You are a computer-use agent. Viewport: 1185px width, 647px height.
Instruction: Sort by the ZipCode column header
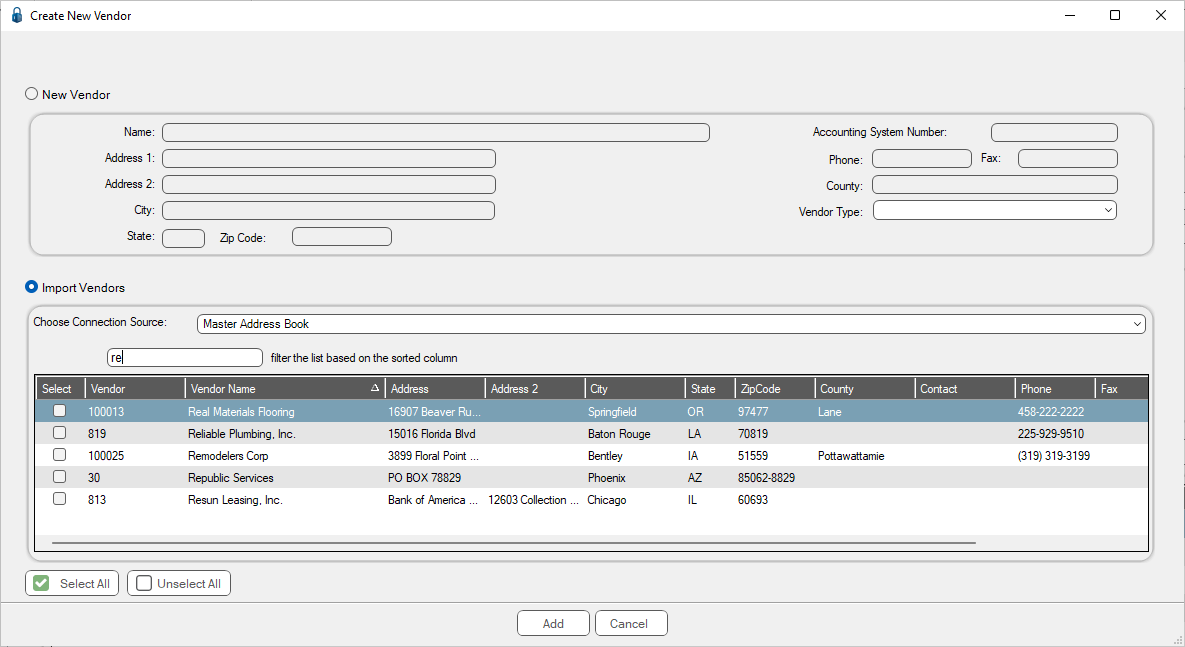pos(775,389)
